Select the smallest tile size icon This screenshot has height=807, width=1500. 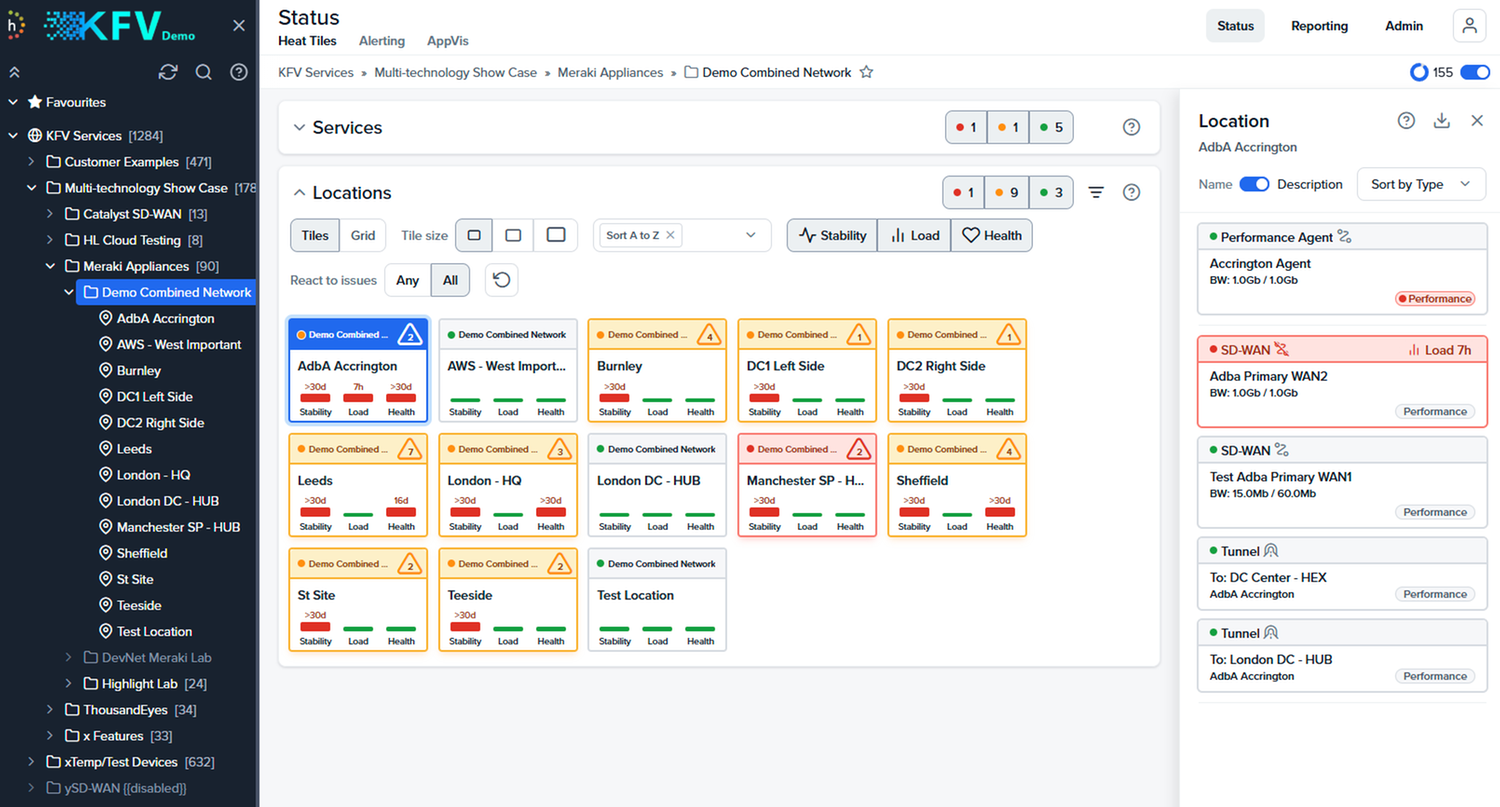pos(474,235)
